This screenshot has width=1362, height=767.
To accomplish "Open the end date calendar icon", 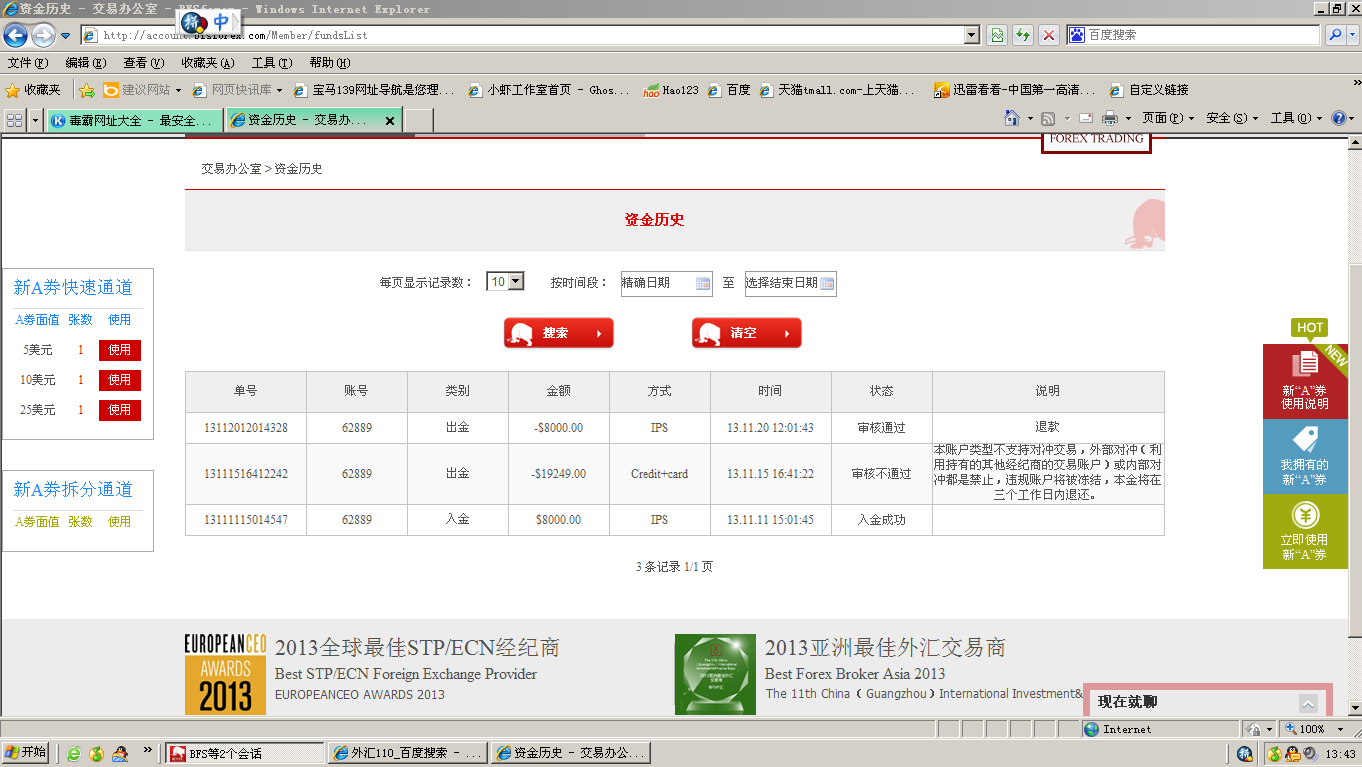I will (827, 284).
